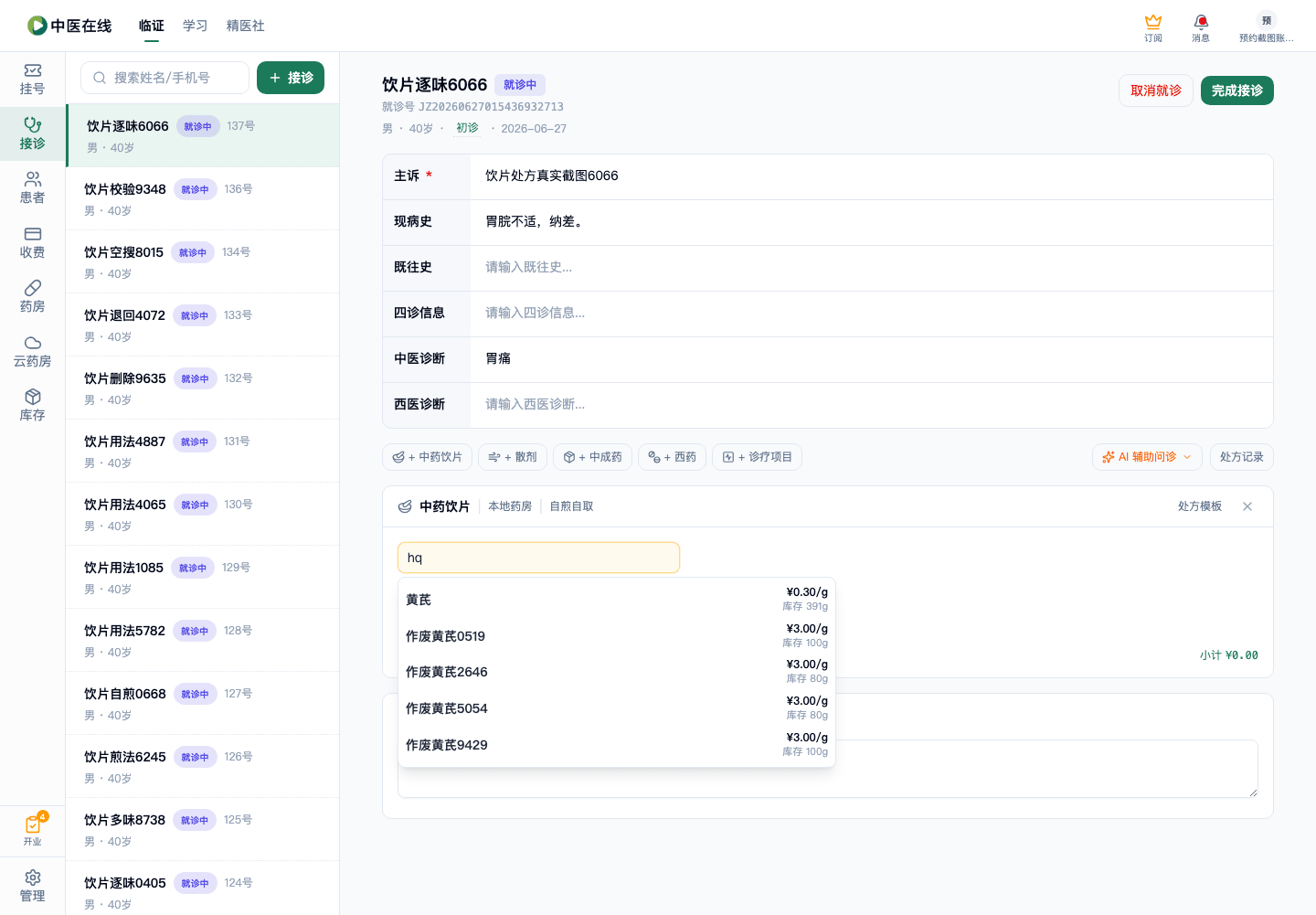
Task: Select patient 饮片退回4072
Action: click(x=202, y=325)
